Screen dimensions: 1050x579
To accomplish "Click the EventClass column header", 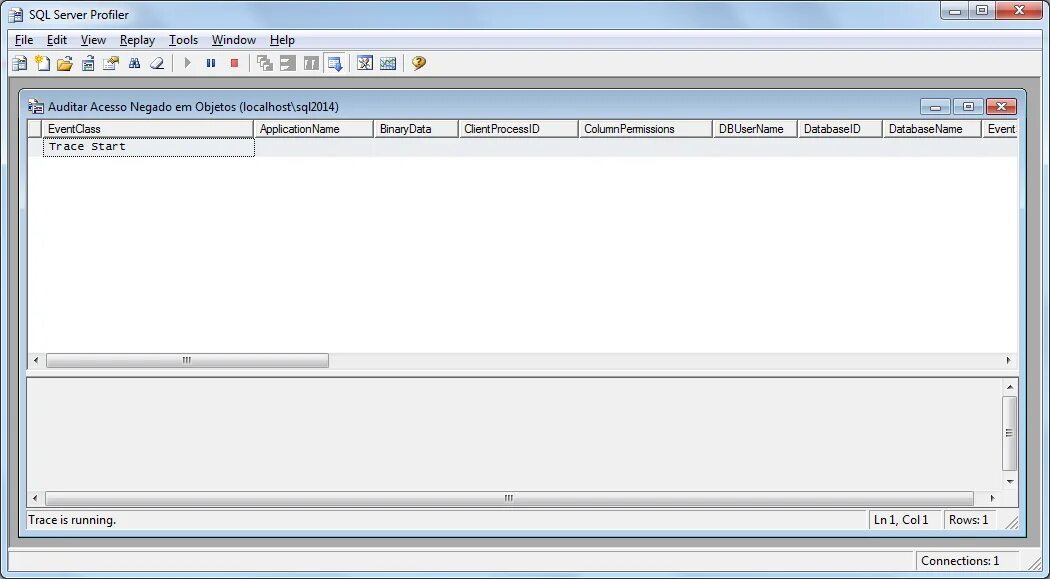I will [x=148, y=129].
